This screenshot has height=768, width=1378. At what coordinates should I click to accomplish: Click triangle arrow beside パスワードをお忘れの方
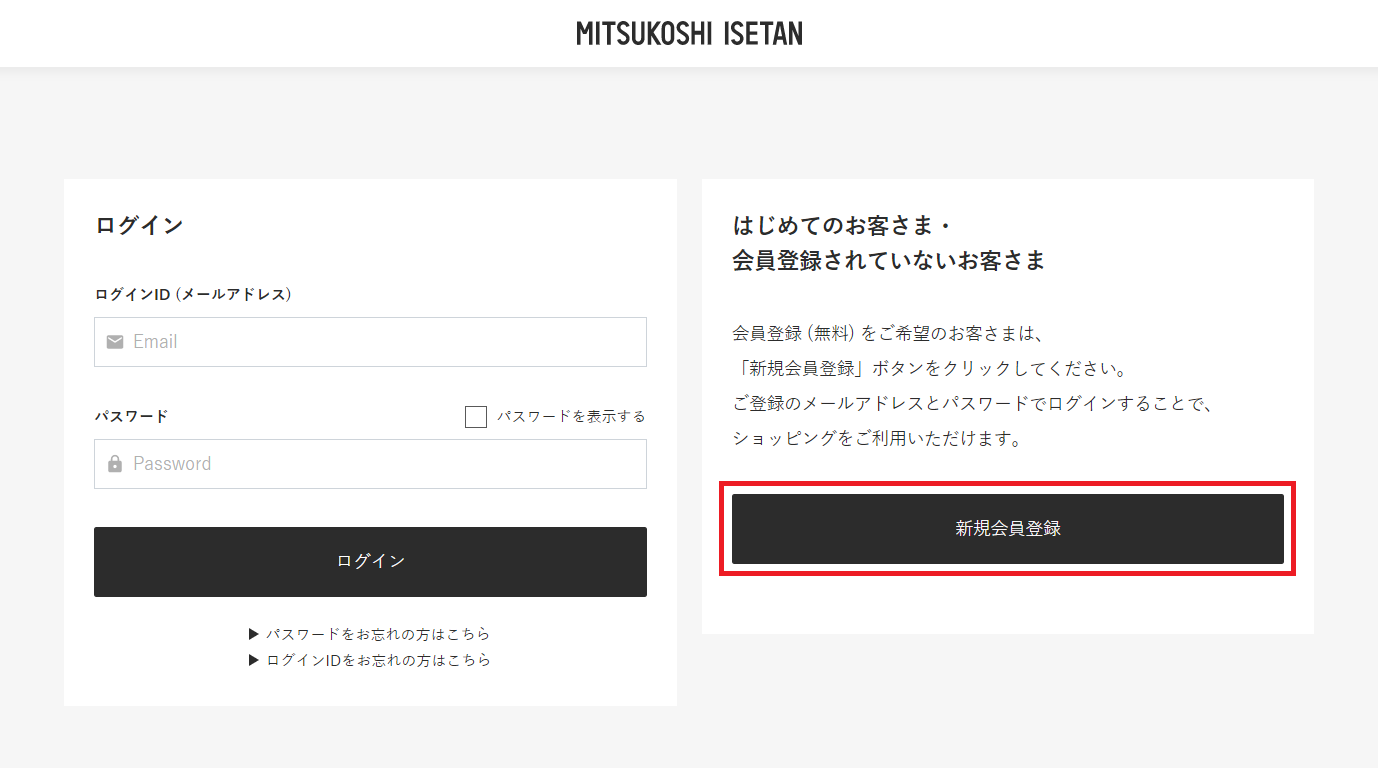(254, 634)
